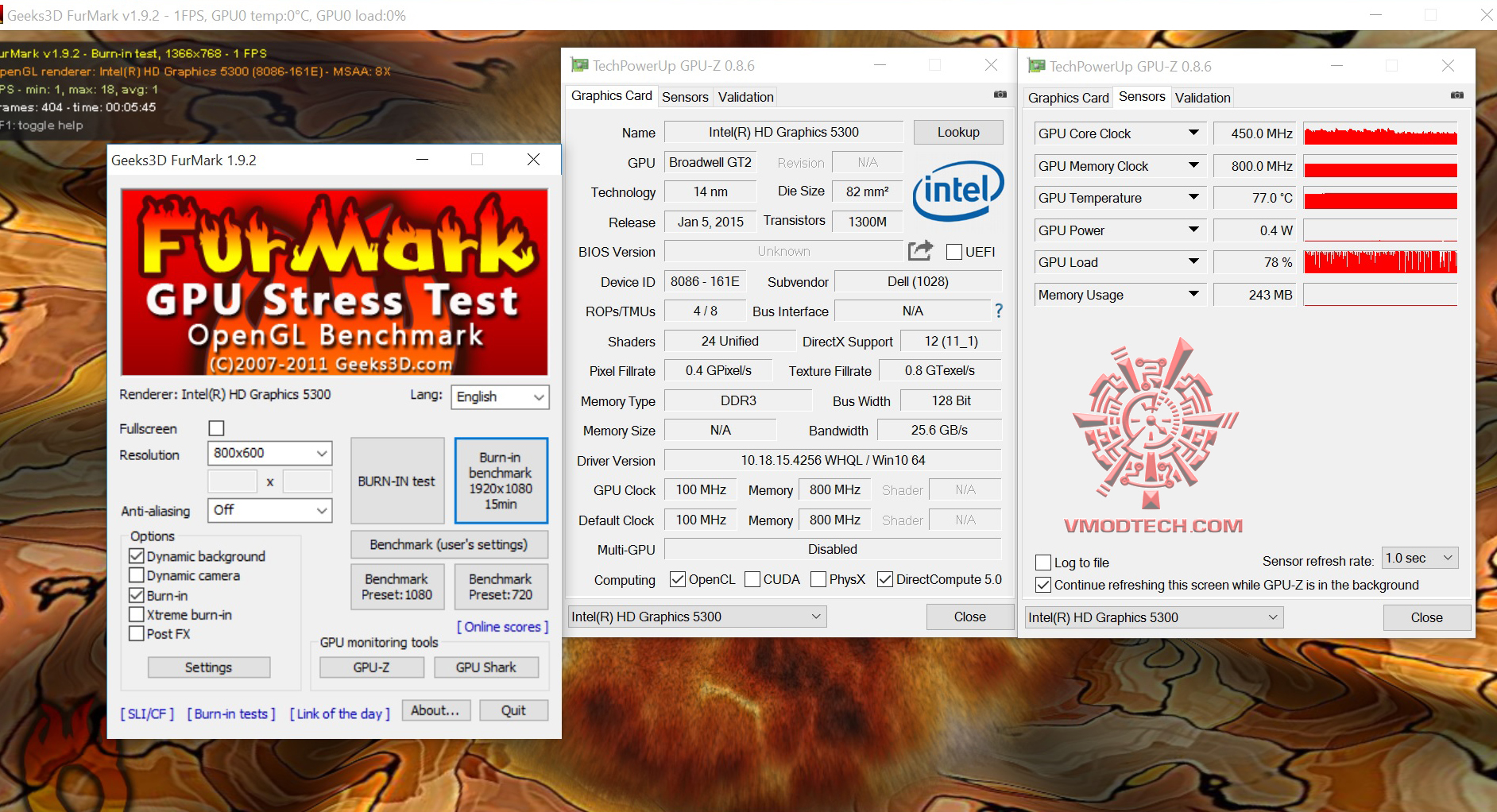Close the FurMark 1.9.2 settings dialog
Viewport: 1497px width, 812px height.
coord(534,160)
